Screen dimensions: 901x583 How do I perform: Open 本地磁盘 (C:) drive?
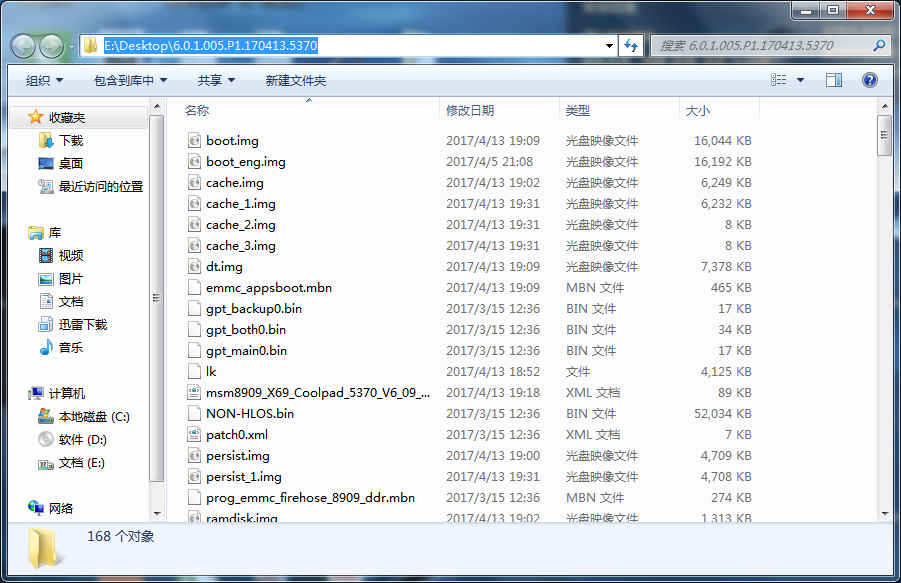click(93, 416)
